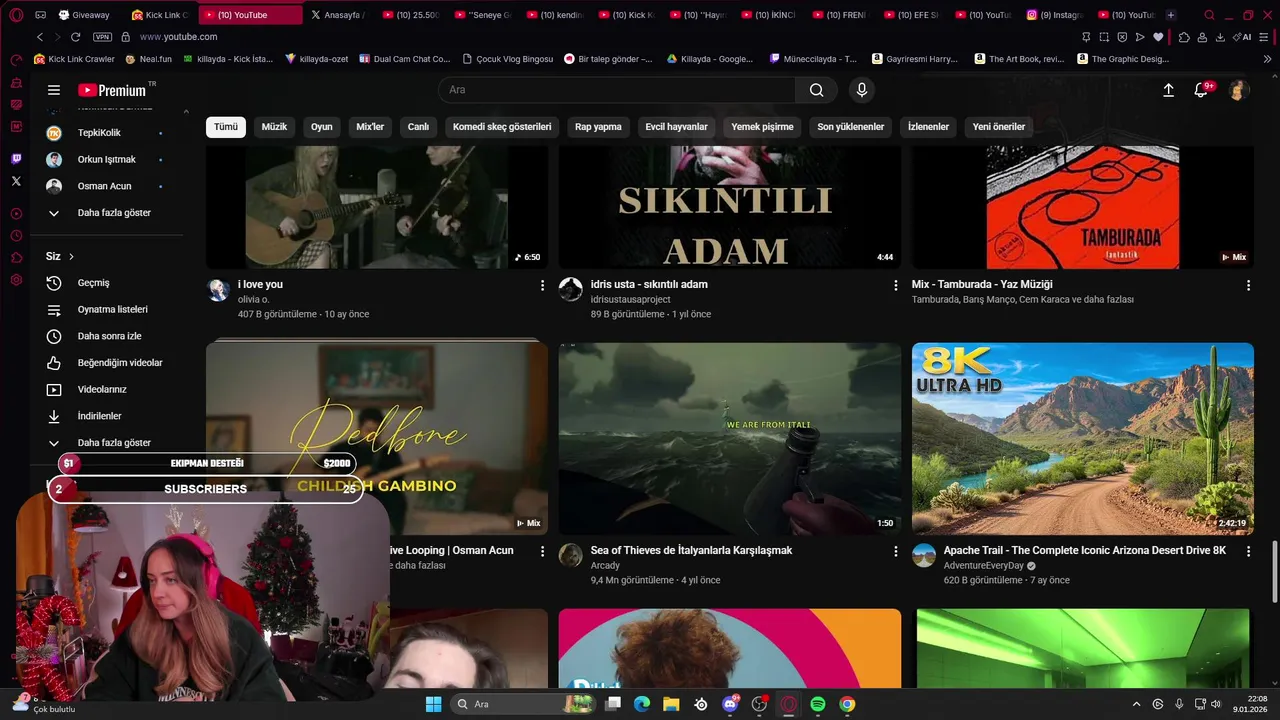This screenshot has height=720, width=1280.
Task: Search tabs using the top-right magnifier
Action: point(1209,15)
